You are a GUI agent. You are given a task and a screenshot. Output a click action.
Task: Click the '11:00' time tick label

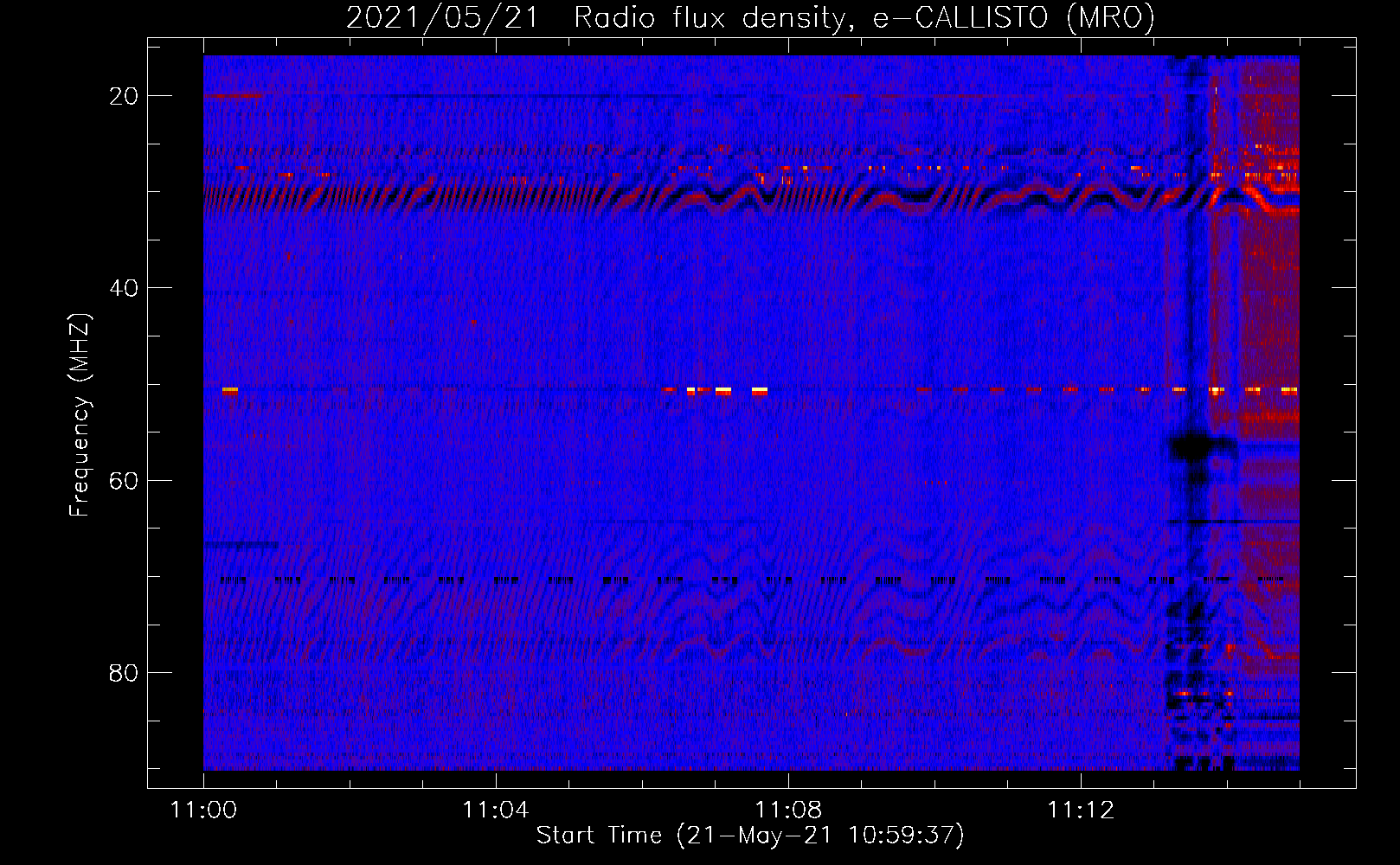[203, 810]
